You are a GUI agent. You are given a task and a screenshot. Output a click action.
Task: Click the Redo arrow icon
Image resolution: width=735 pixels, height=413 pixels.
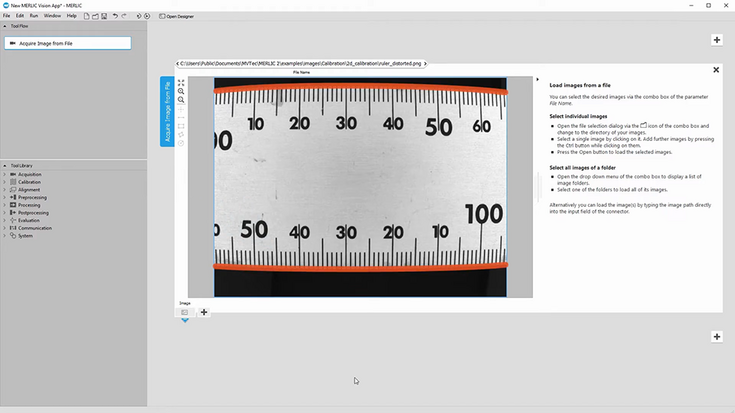click(x=124, y=16)
